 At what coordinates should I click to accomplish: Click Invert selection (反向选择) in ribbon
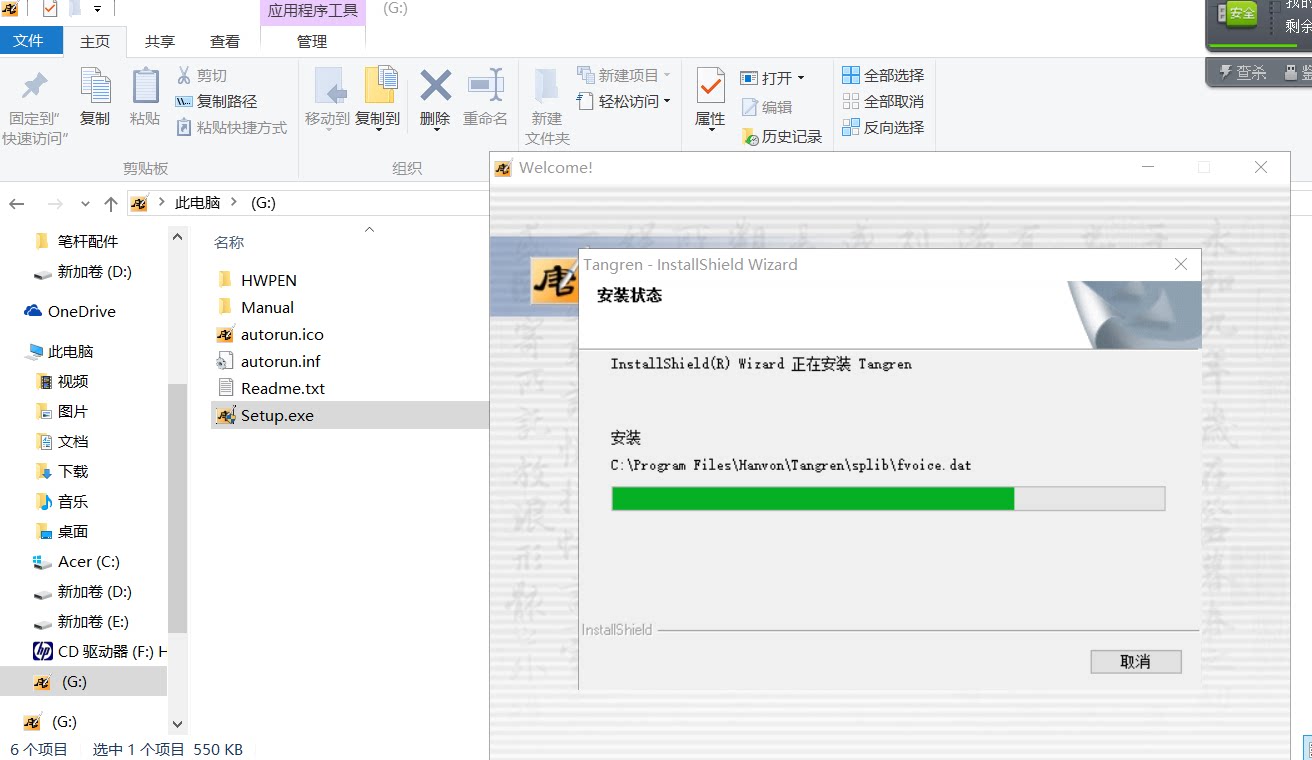click(883, 127)
